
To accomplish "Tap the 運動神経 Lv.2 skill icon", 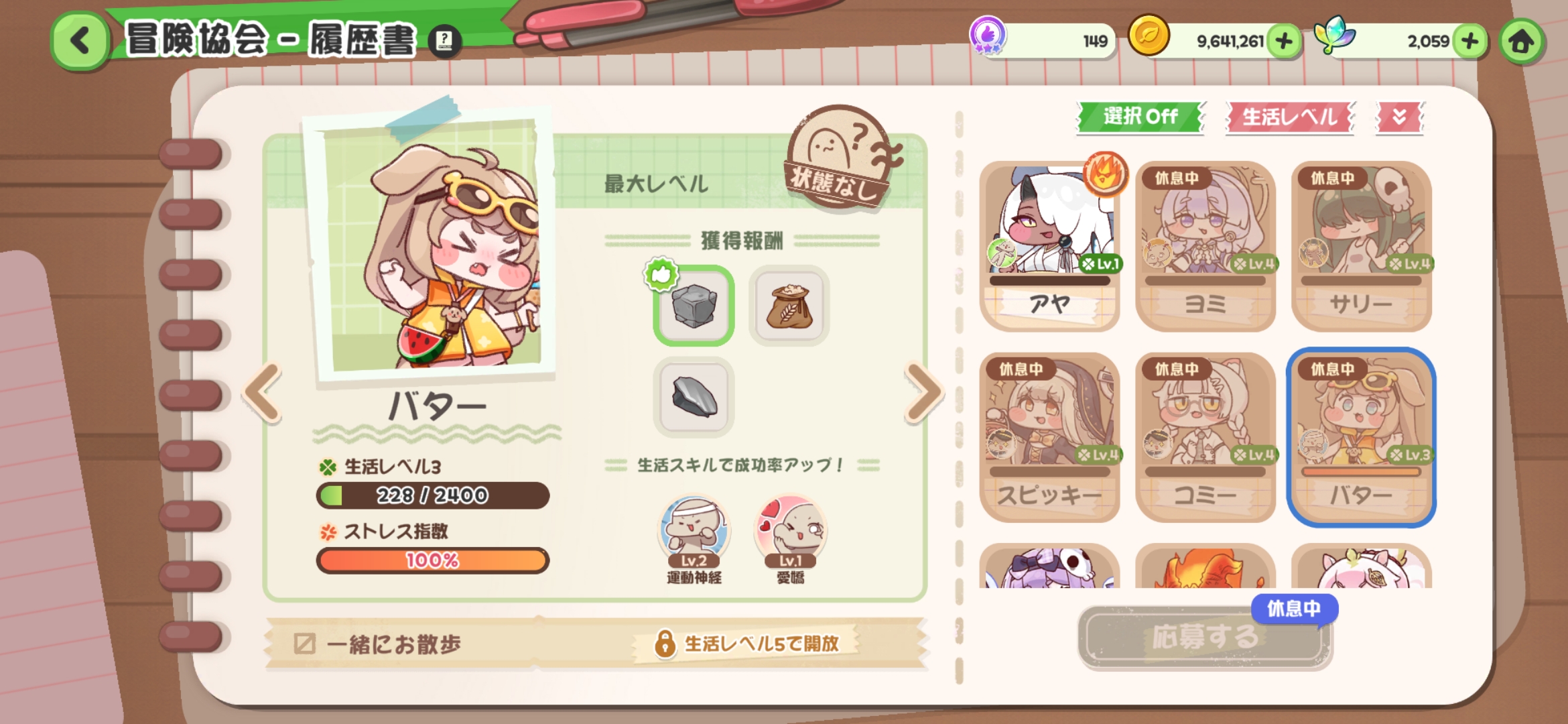I will click(694, 540).
